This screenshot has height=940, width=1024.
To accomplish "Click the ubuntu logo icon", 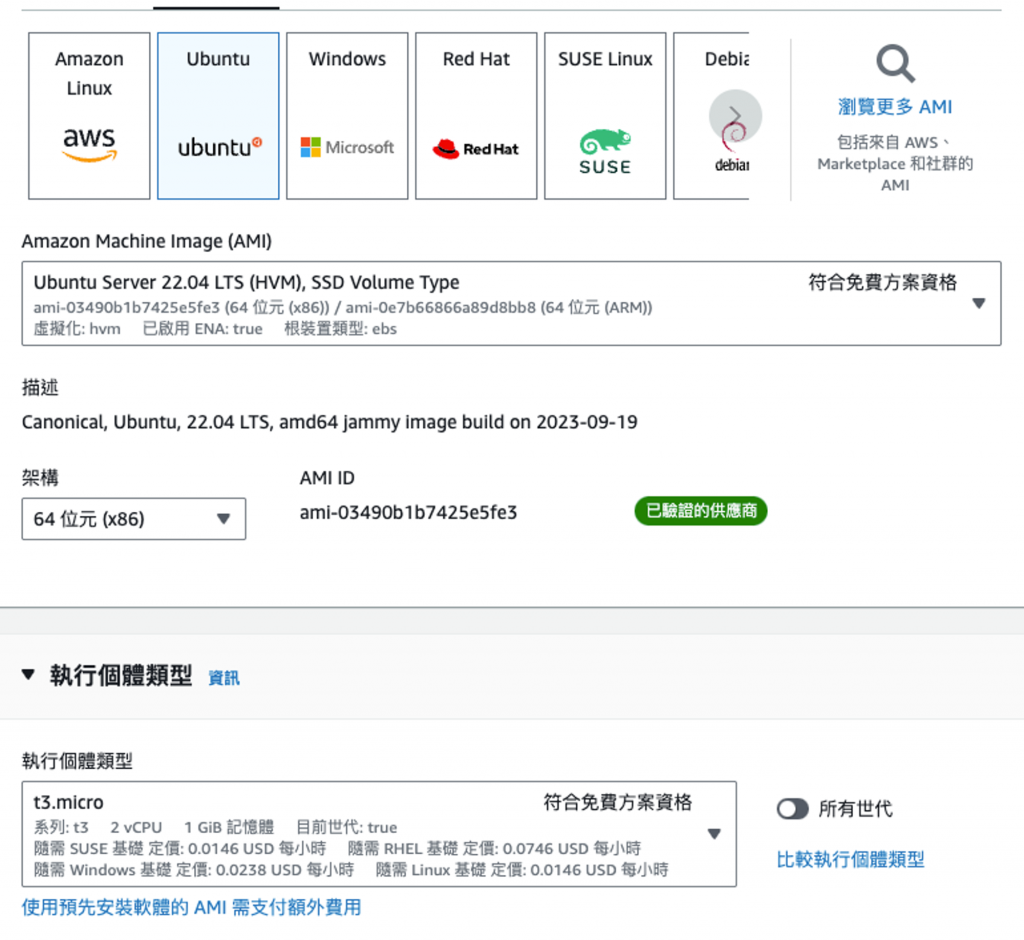I will pyautogui.click(x=219, y=148).
